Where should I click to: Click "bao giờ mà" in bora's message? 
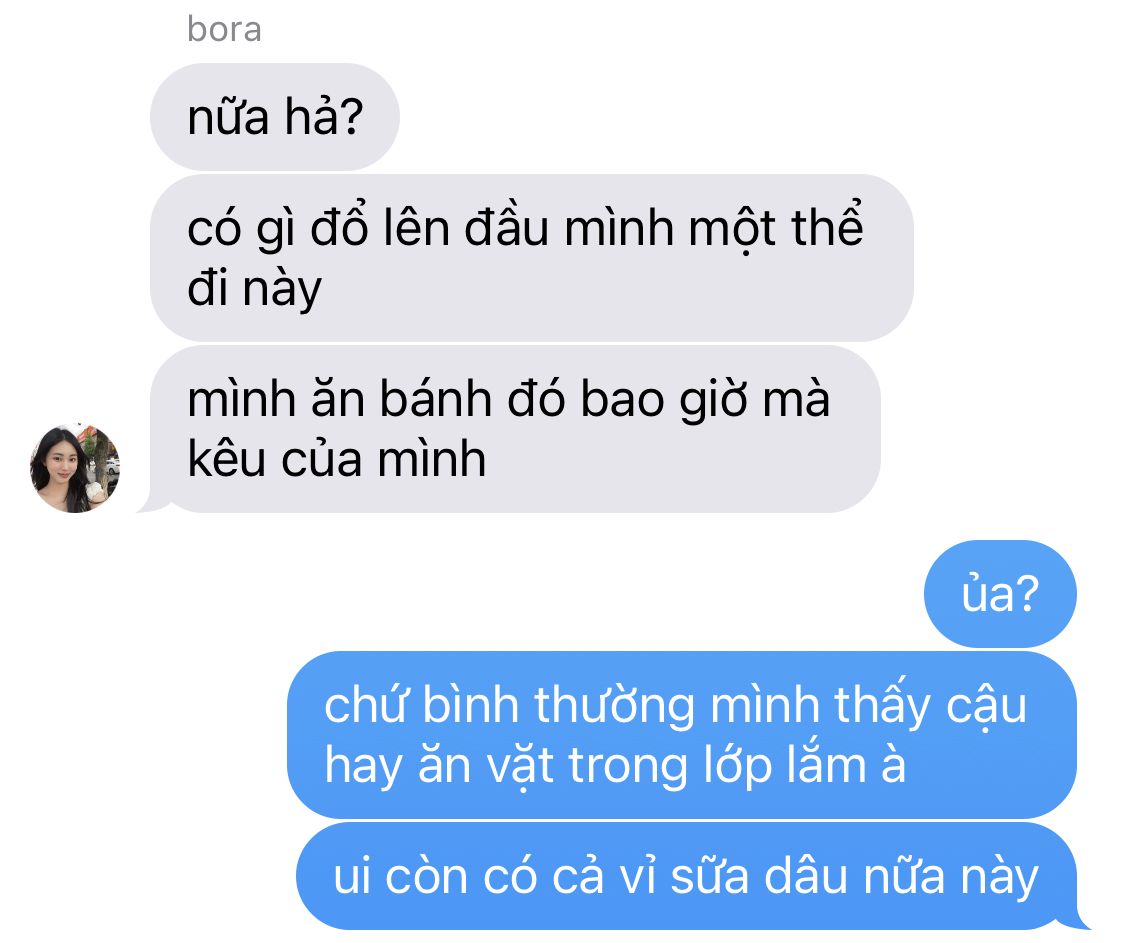tap(705, 400)
